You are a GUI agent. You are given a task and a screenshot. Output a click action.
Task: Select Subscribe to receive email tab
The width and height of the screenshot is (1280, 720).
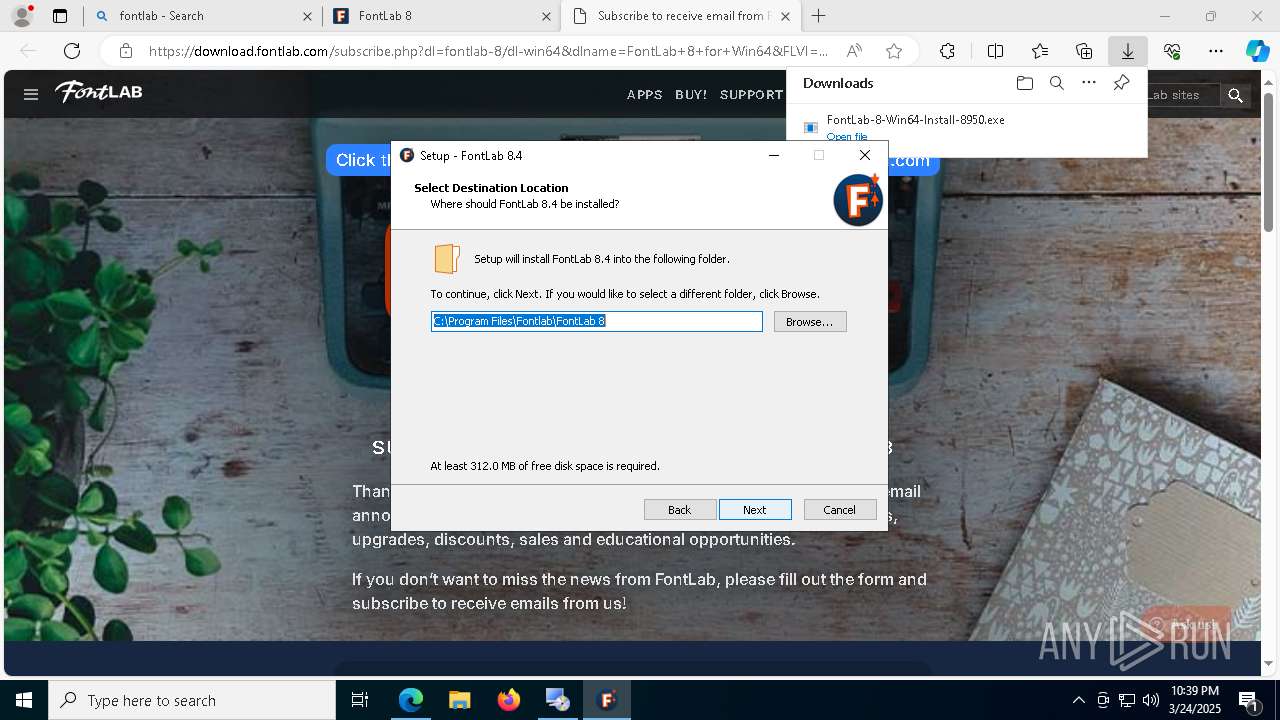point(682,16)
